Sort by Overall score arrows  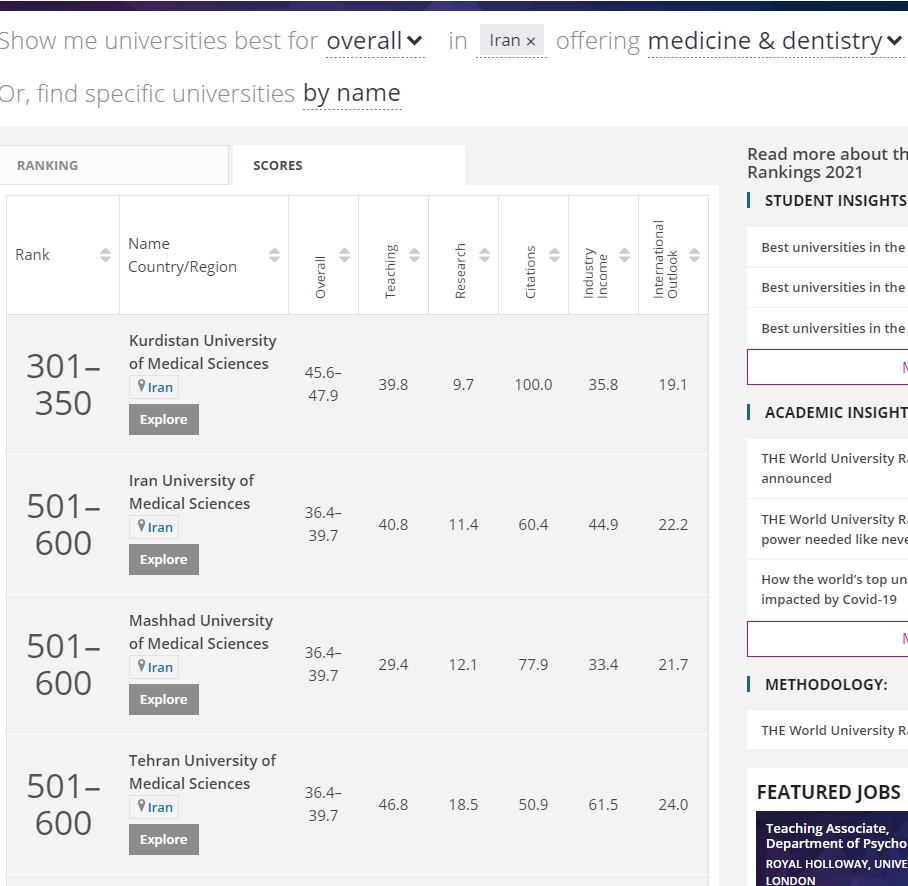tap(345, 255)
